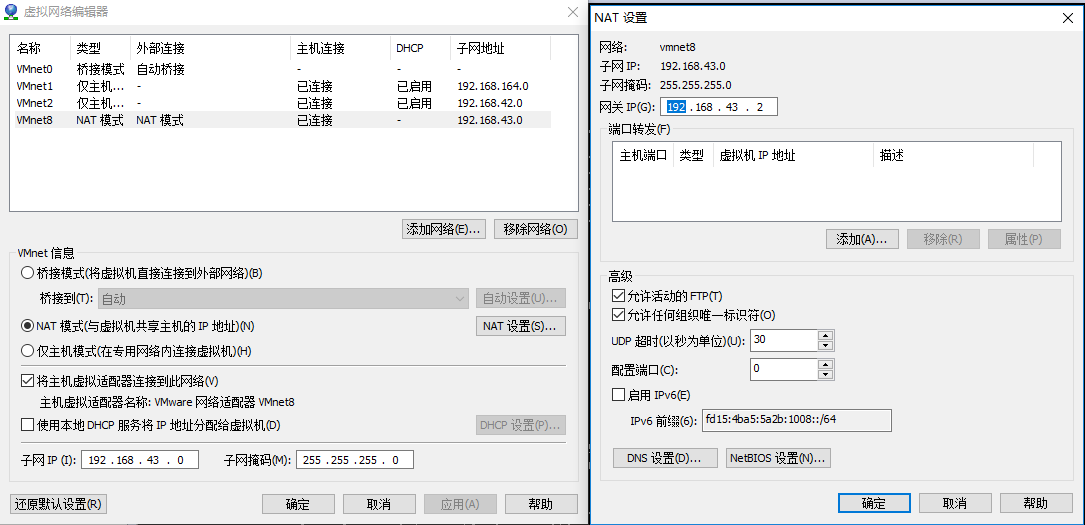Open NAT 设置(S)... button
The height and width of the screenshot is (525, 1085).
point(521,326)
